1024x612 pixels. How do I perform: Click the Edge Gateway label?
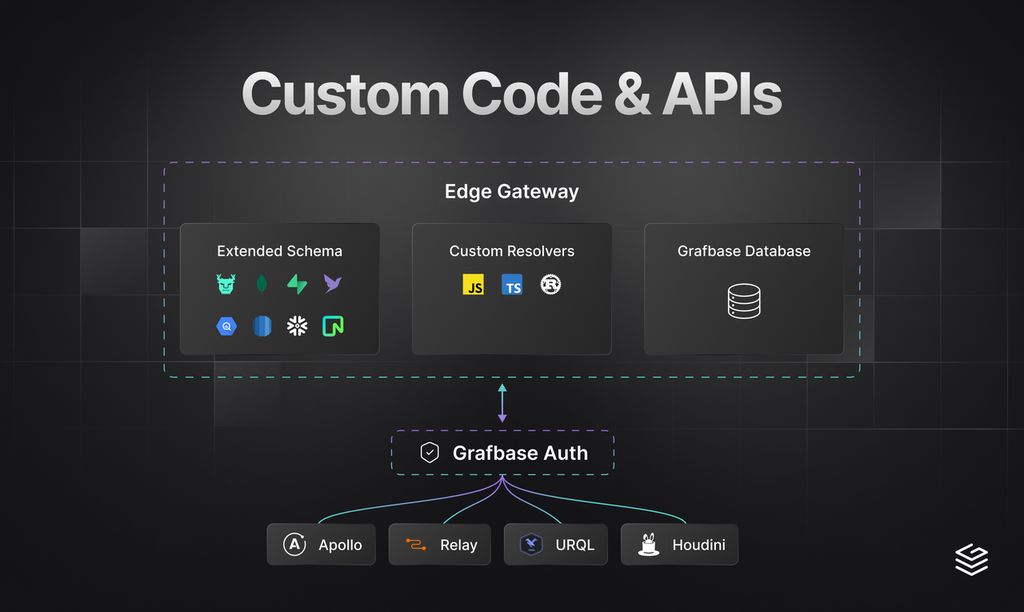512,191
